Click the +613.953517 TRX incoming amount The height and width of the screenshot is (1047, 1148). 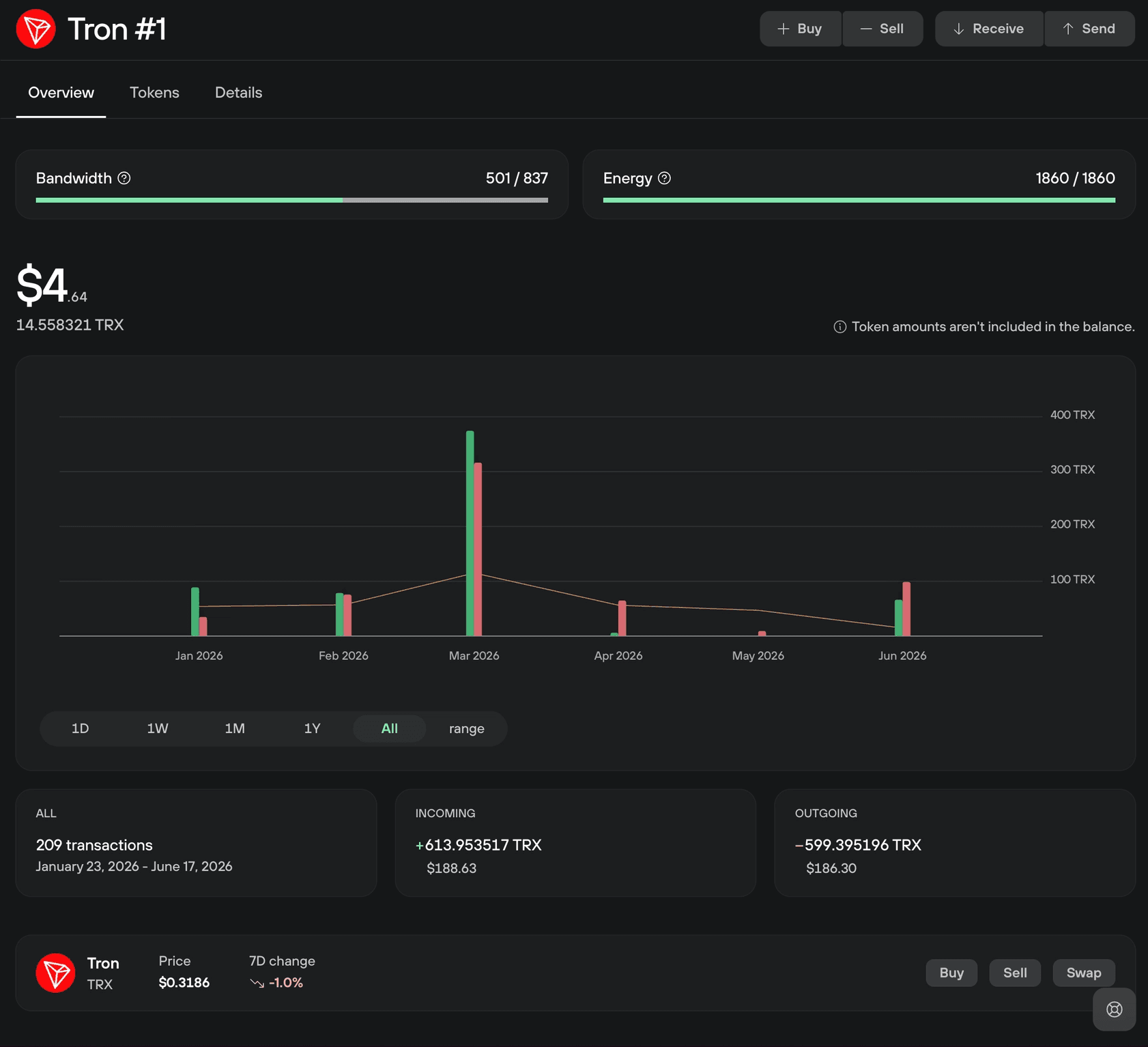(x=478, y=845)
